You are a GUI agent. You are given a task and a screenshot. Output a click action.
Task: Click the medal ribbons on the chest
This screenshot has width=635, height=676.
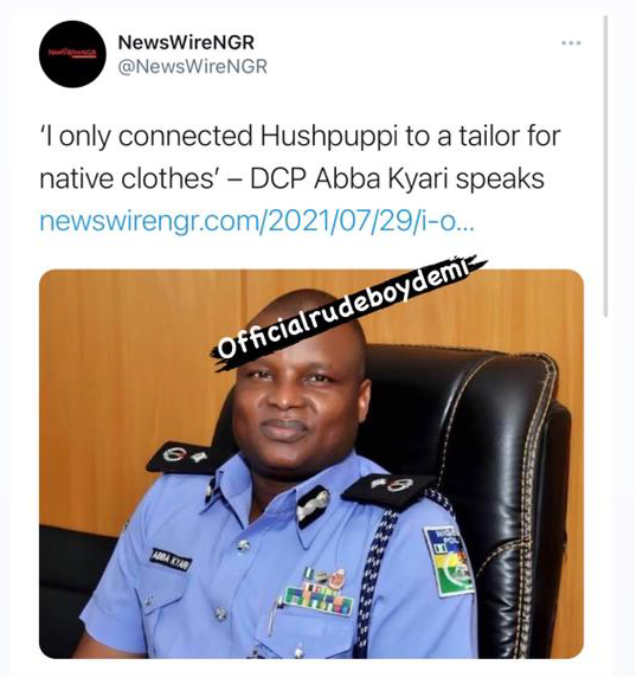tap(320, 592)
